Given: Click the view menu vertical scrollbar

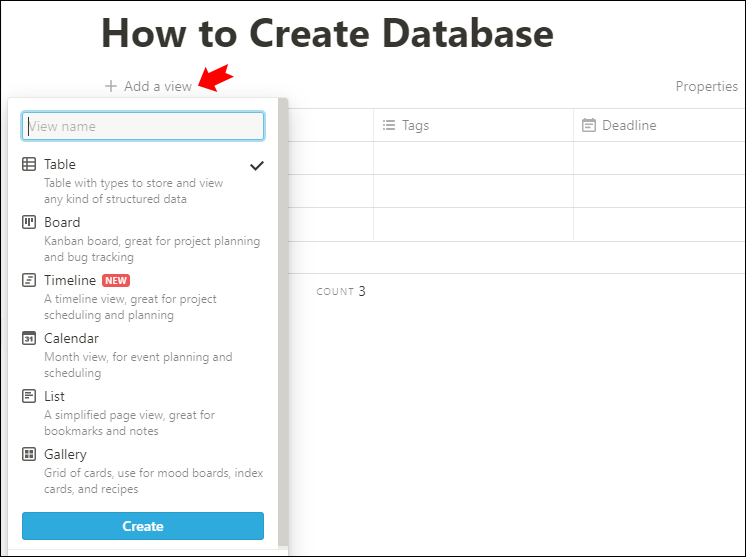Looking at the screenshot, I should (x=283, y=322).
